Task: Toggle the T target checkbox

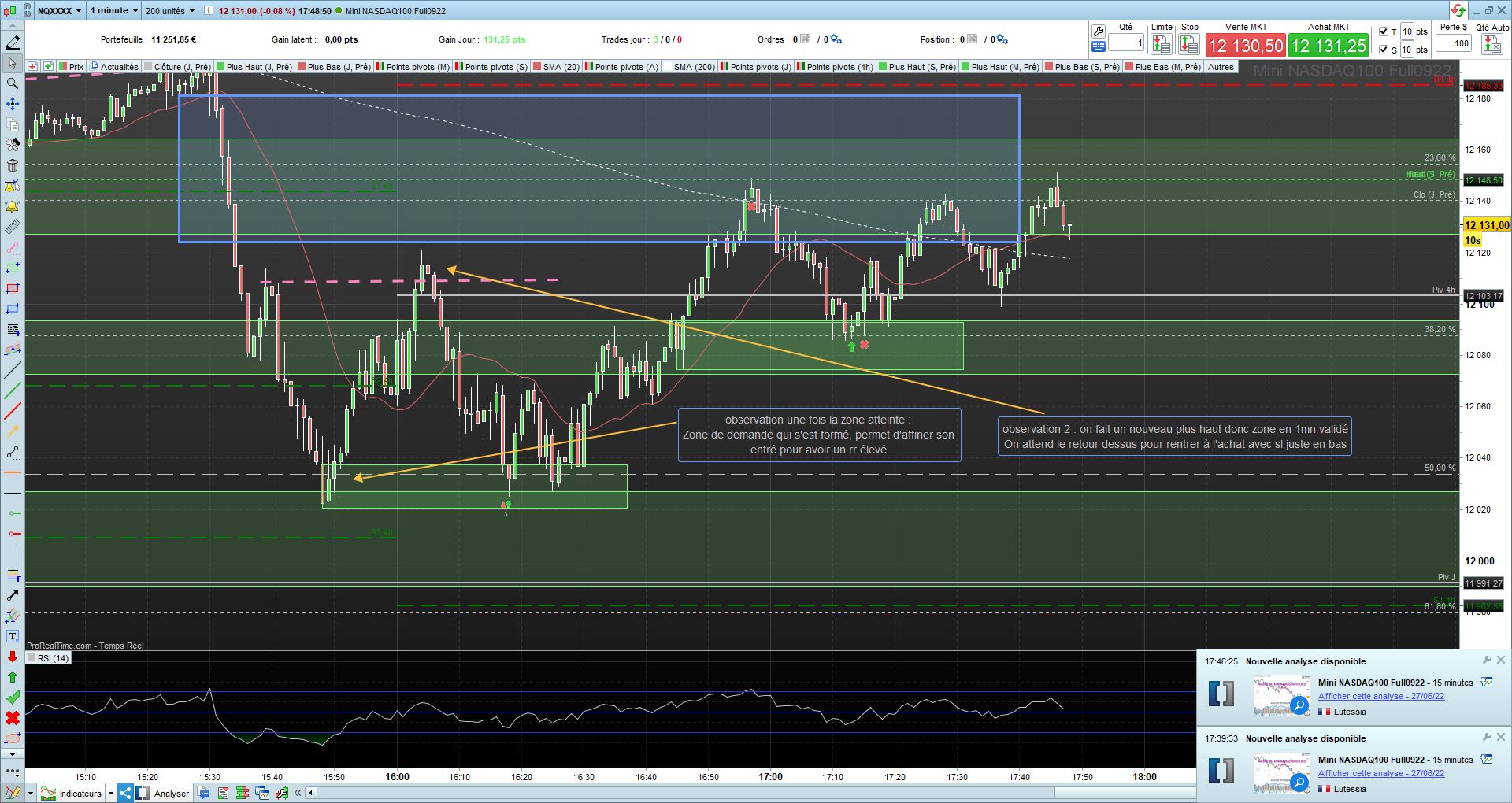Action: [x=1384, y=32]
